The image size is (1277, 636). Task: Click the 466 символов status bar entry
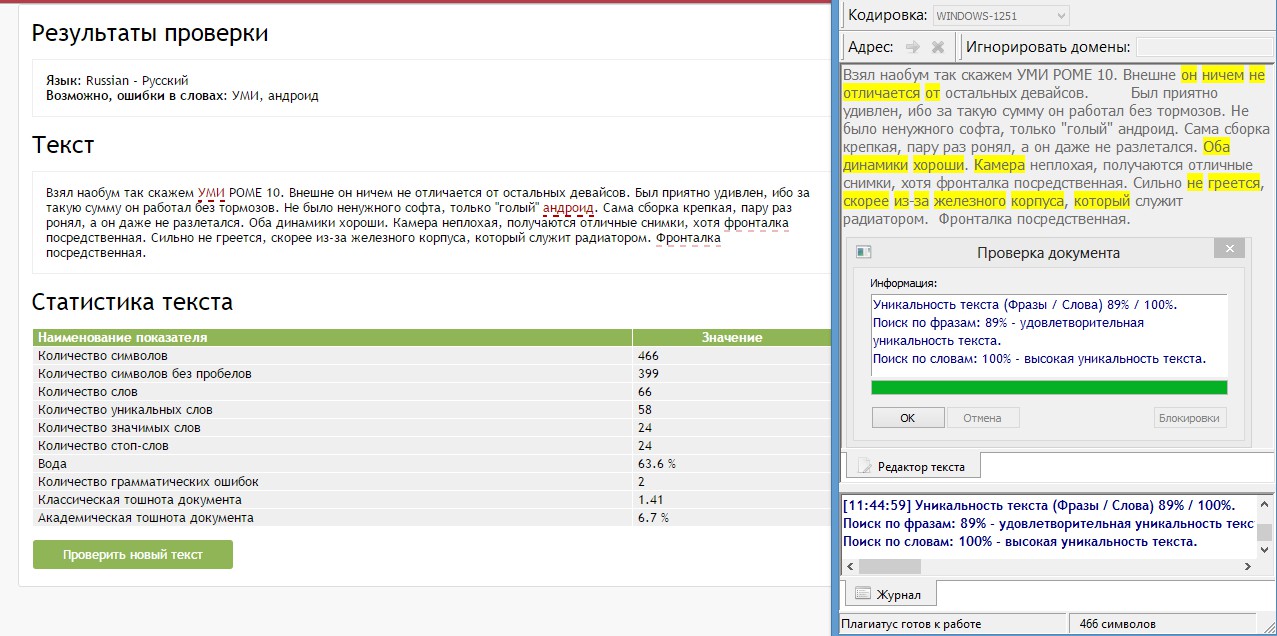pos(1117,624)
